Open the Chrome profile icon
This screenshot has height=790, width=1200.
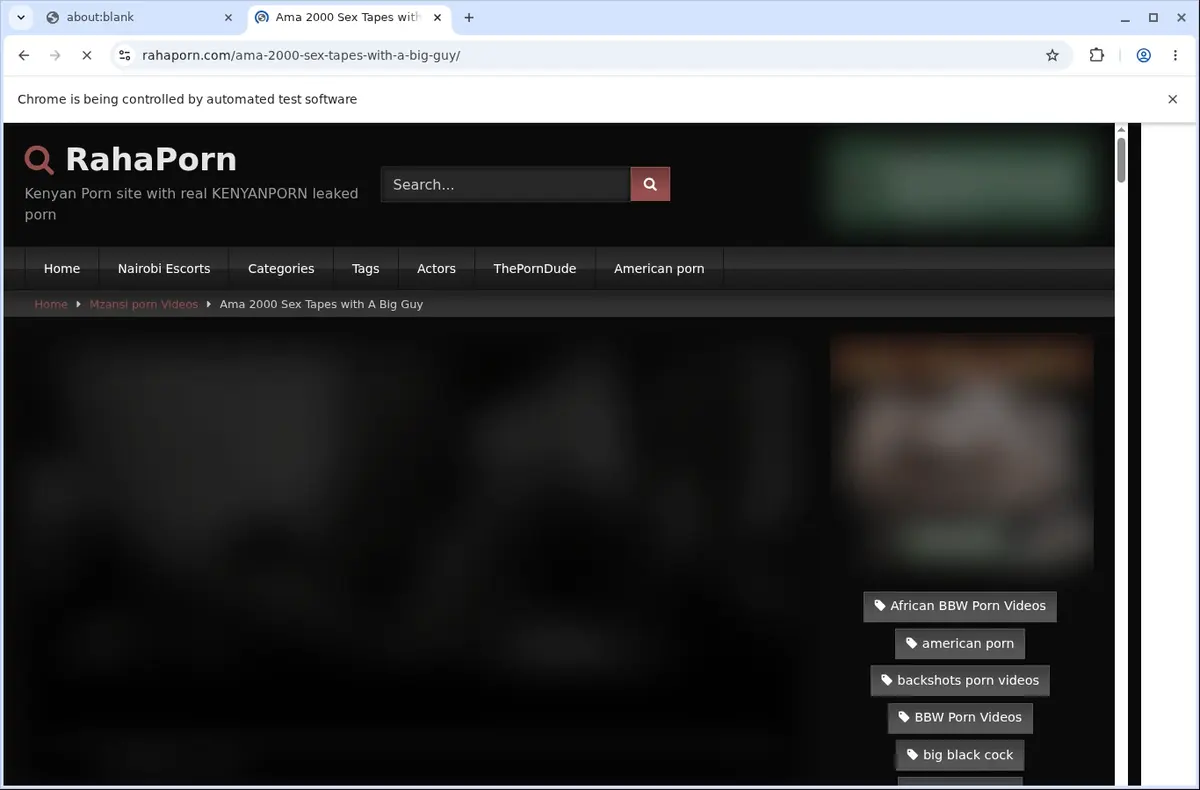(x=1143, y=56)
